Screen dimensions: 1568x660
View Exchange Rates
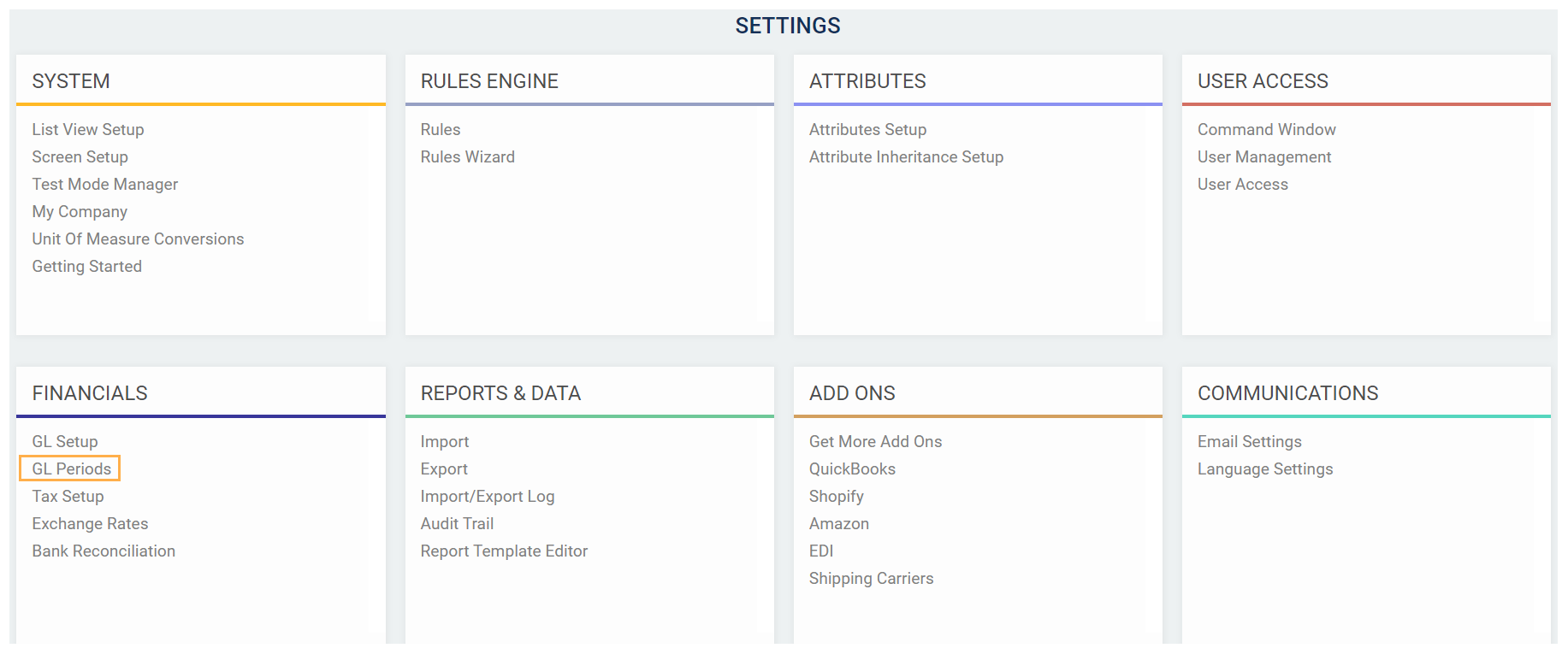pos(90,523)
